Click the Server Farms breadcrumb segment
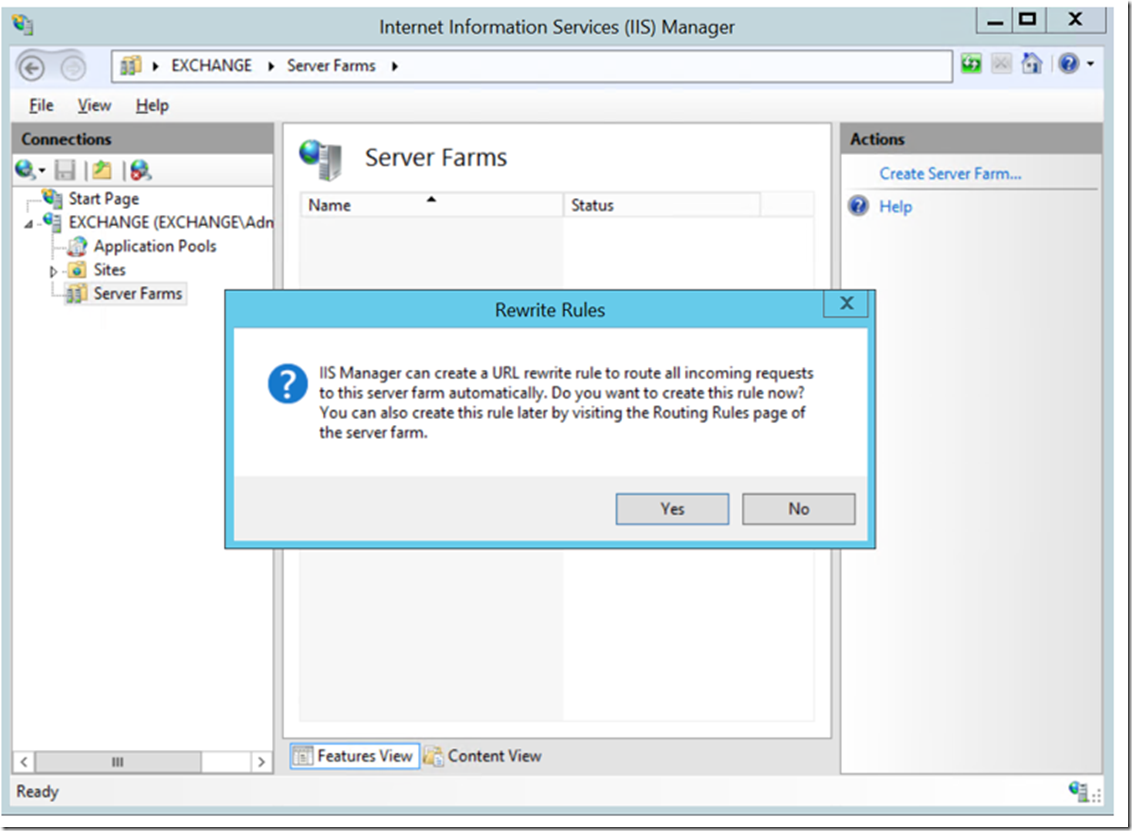The image size is (1132, 831). pos(331,66)
